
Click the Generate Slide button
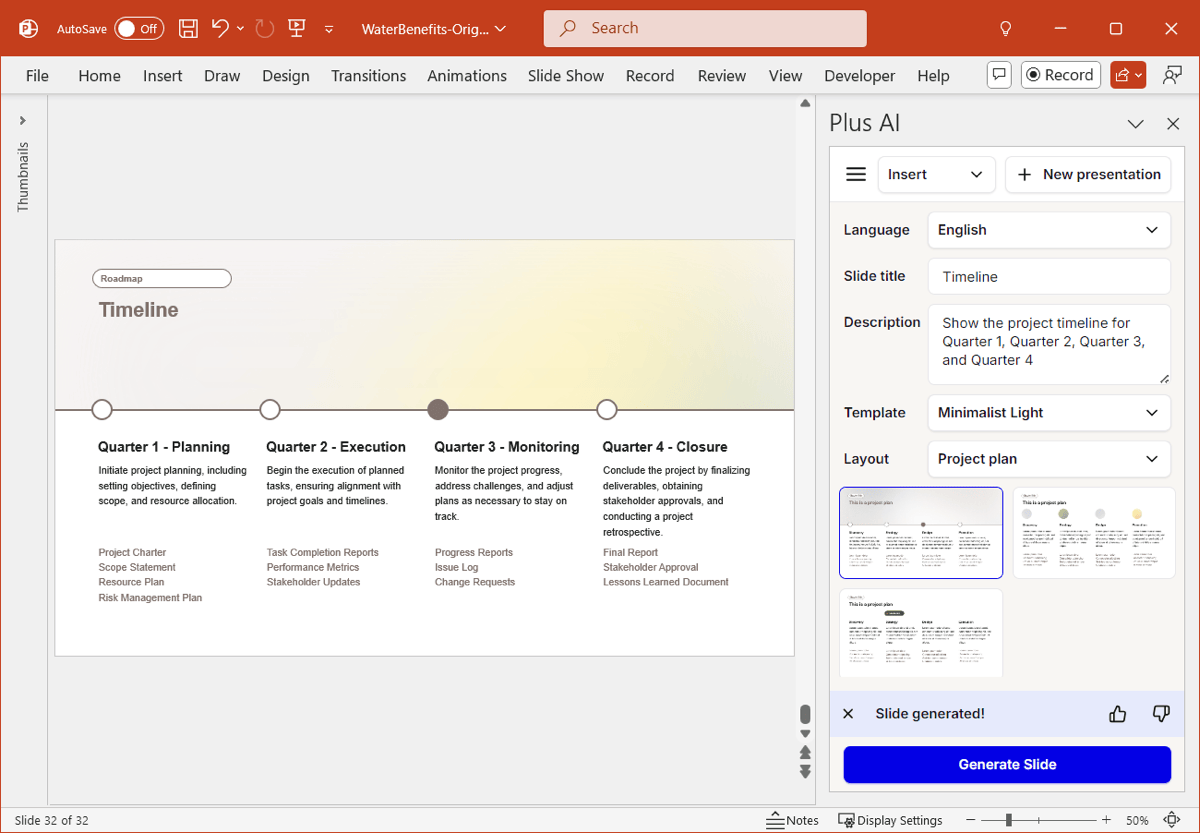[x=1007, y=765]
